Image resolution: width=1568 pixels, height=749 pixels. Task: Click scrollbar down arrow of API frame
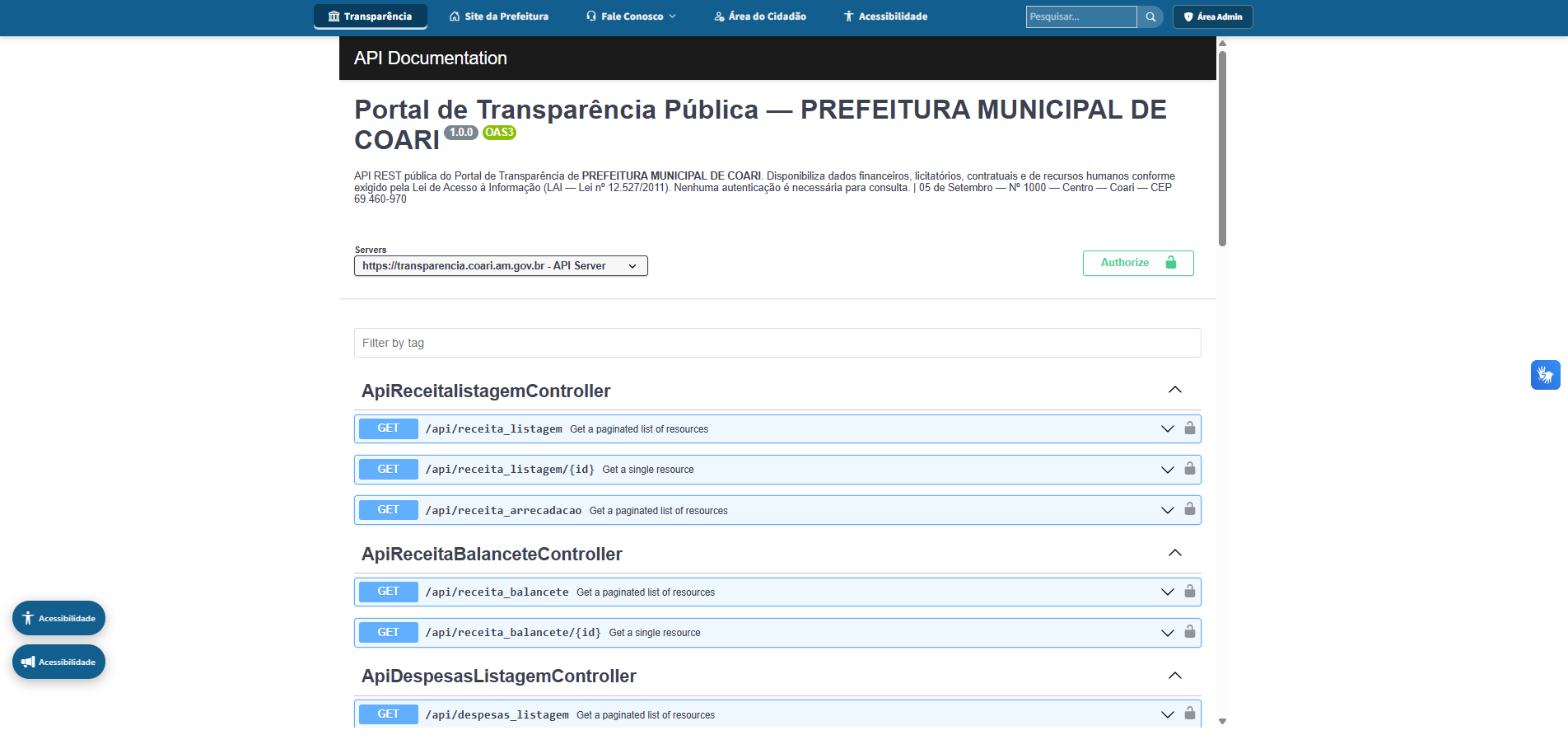pos(1222,721)
